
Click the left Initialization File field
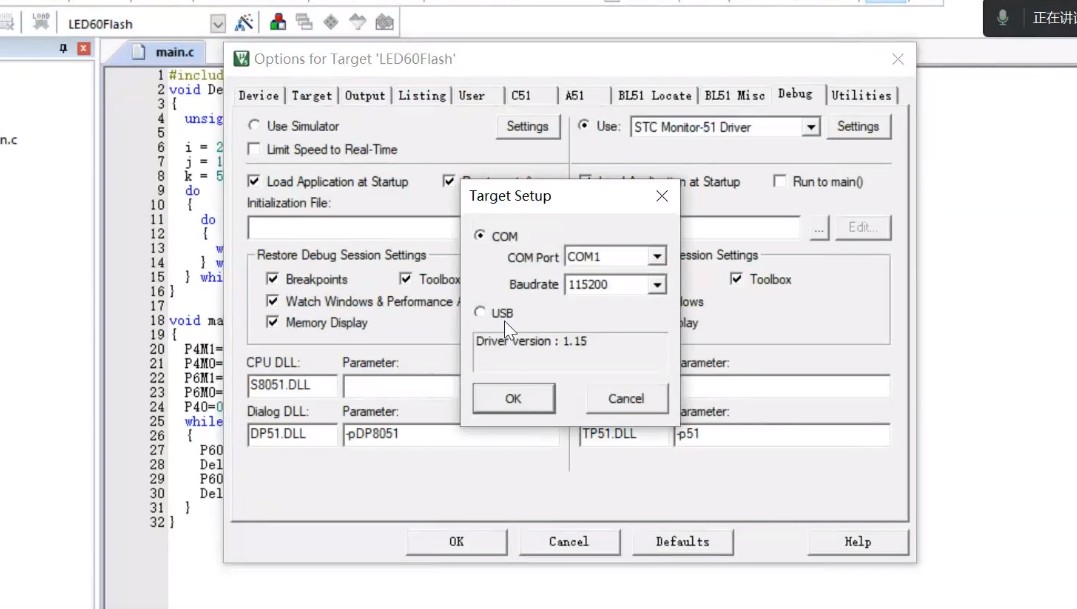point(354,228)
